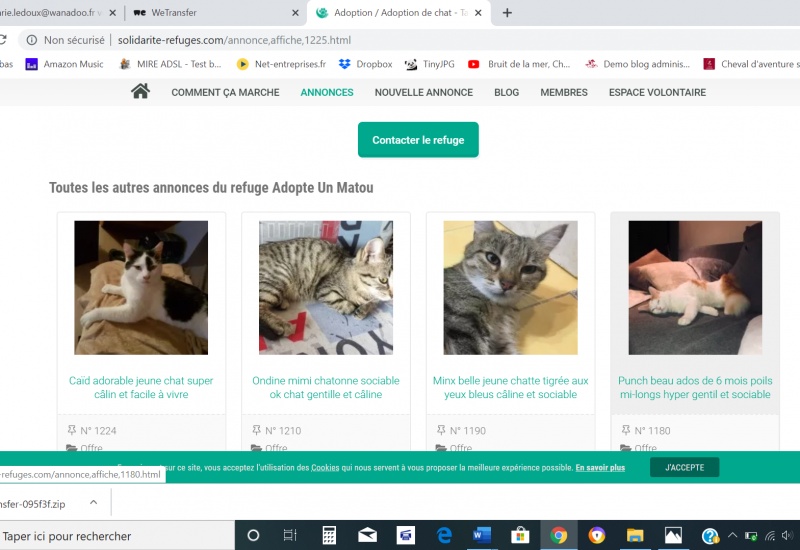Show hidden system tray icons
Image resolution: width=800 pixels, height=550 pixels.
pos(732,535)
